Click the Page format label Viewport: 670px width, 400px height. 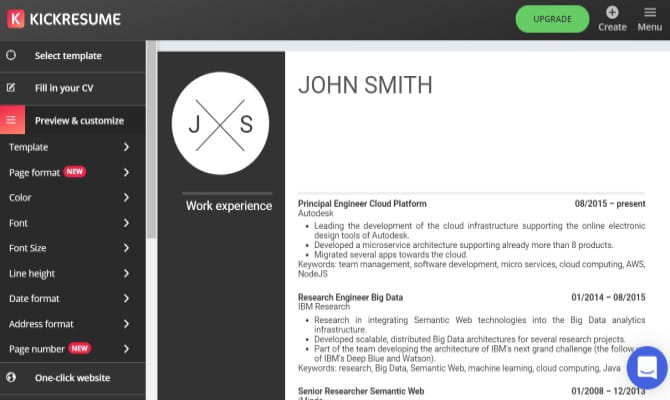coord(34,173)
